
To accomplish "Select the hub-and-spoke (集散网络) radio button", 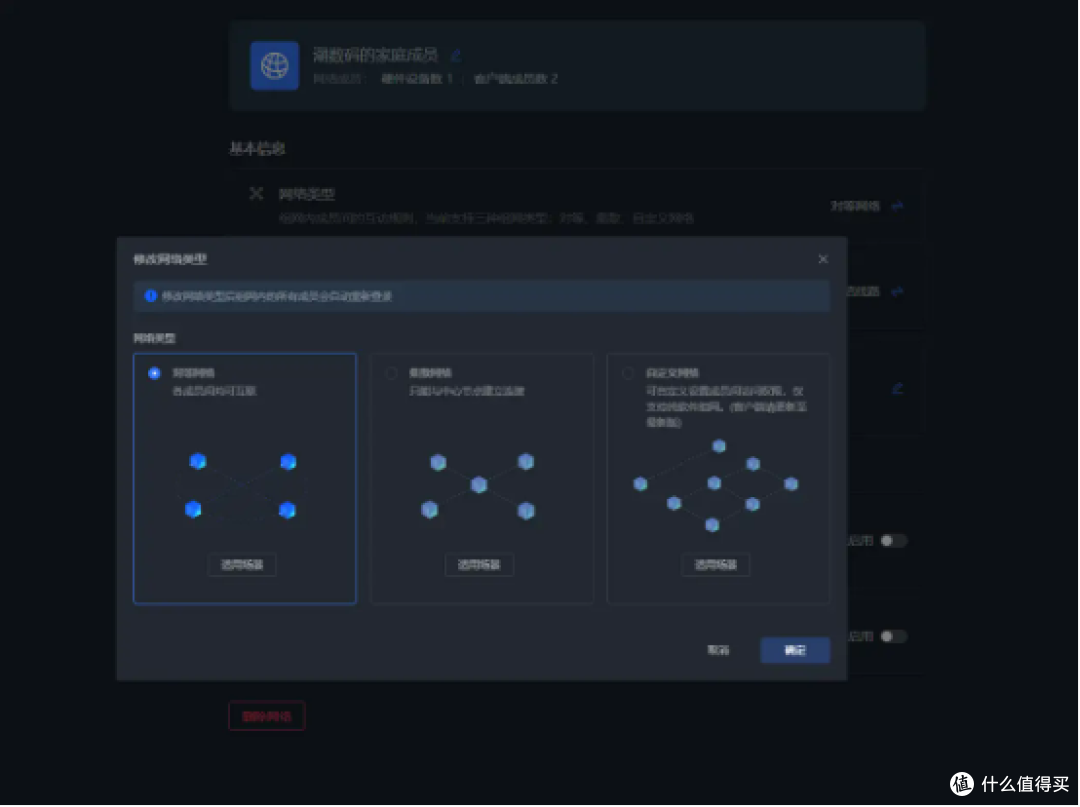I will (391, 373).
